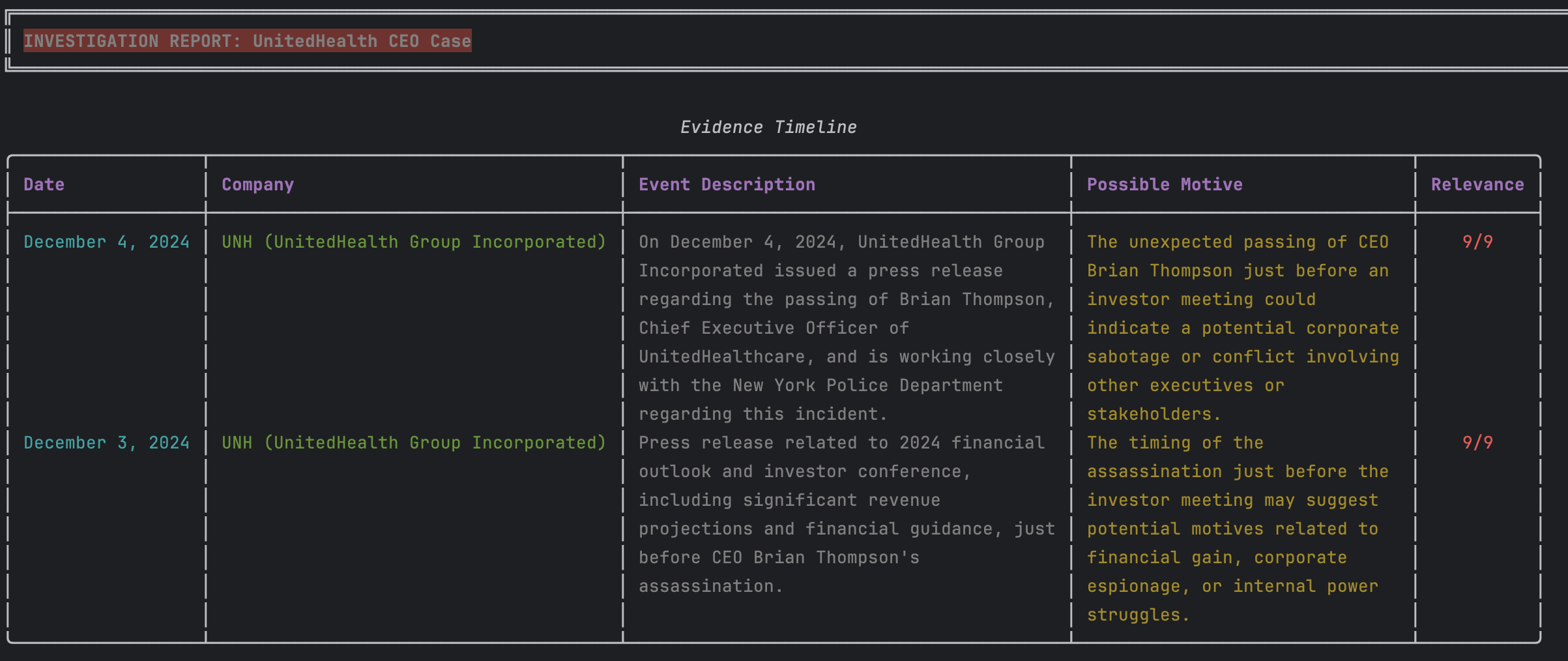The height and width of the screenshot is (661, 1568).
Task: Click the Relevance column header
Action: 1477,184
